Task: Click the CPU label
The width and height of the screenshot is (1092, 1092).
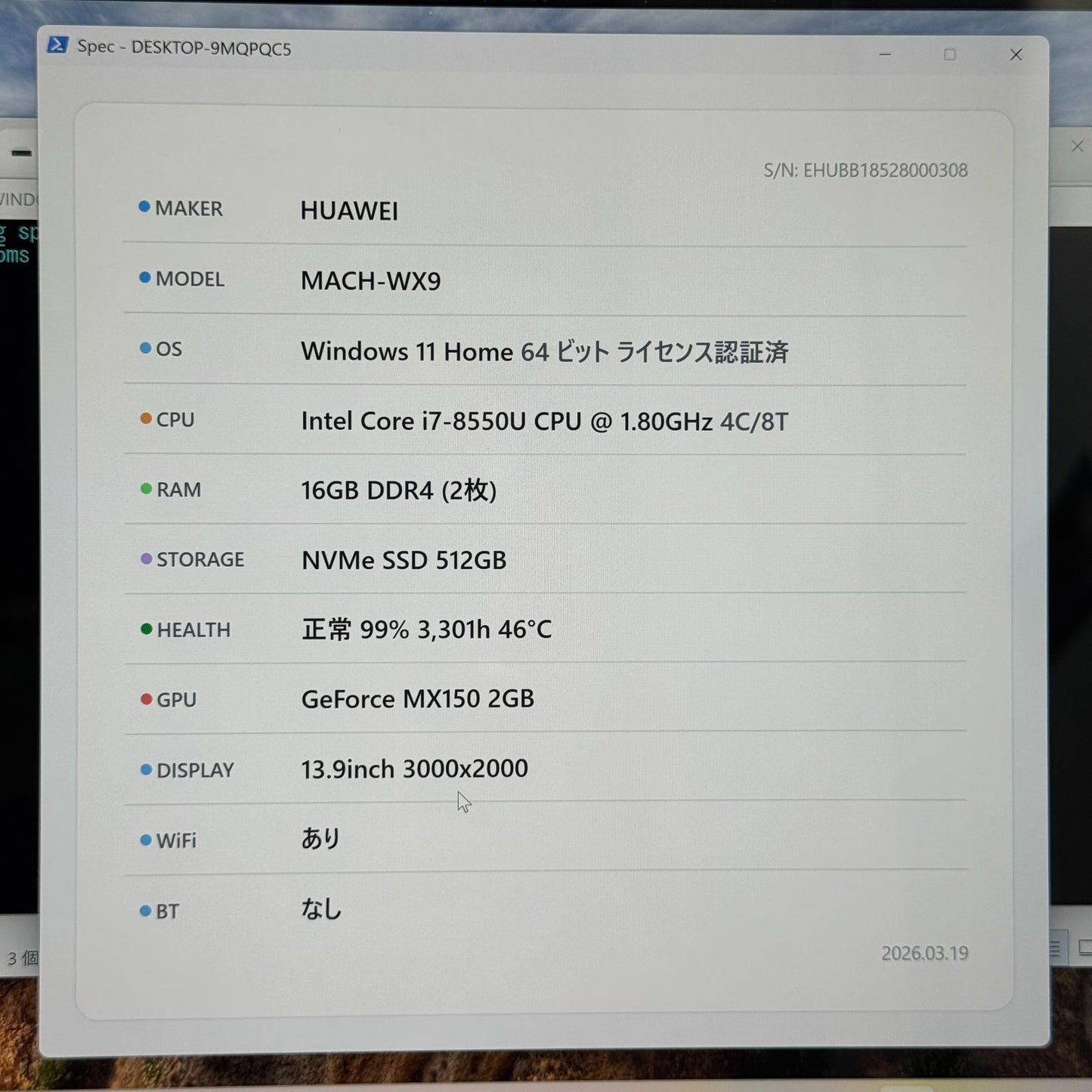Action: point(175,419)
